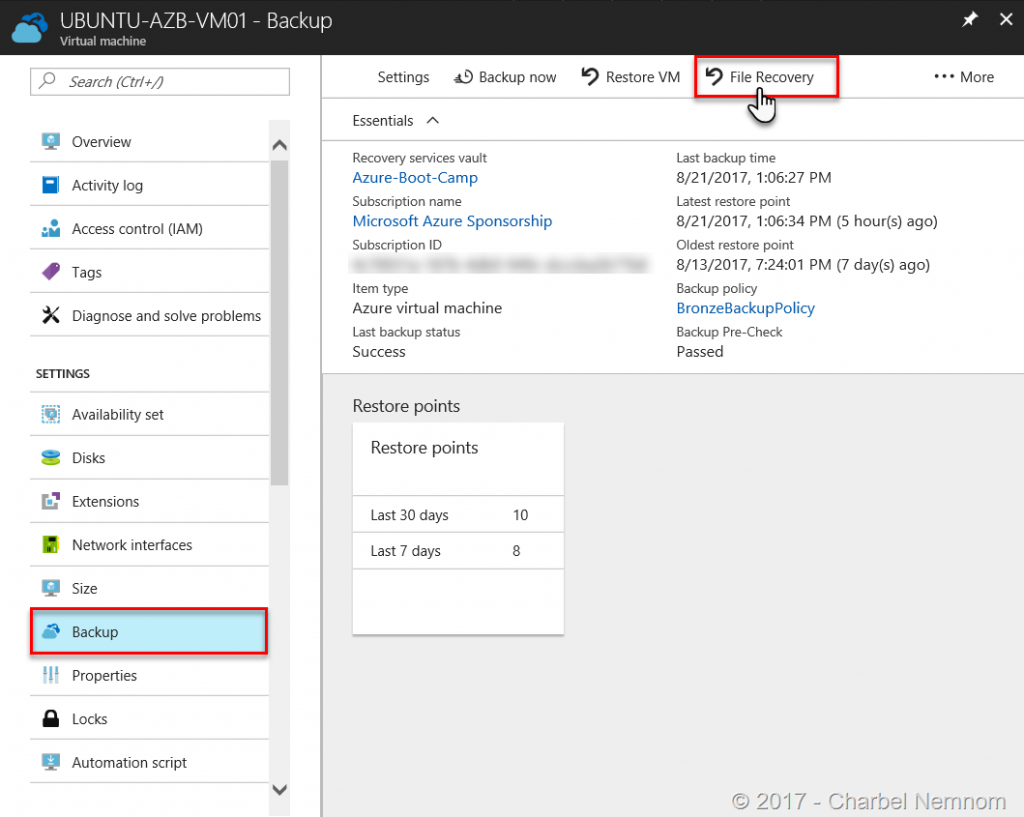Screen dimensions: 1024x817
Task: Click the Backup now clock icon
Action: (x=463, y=77)
